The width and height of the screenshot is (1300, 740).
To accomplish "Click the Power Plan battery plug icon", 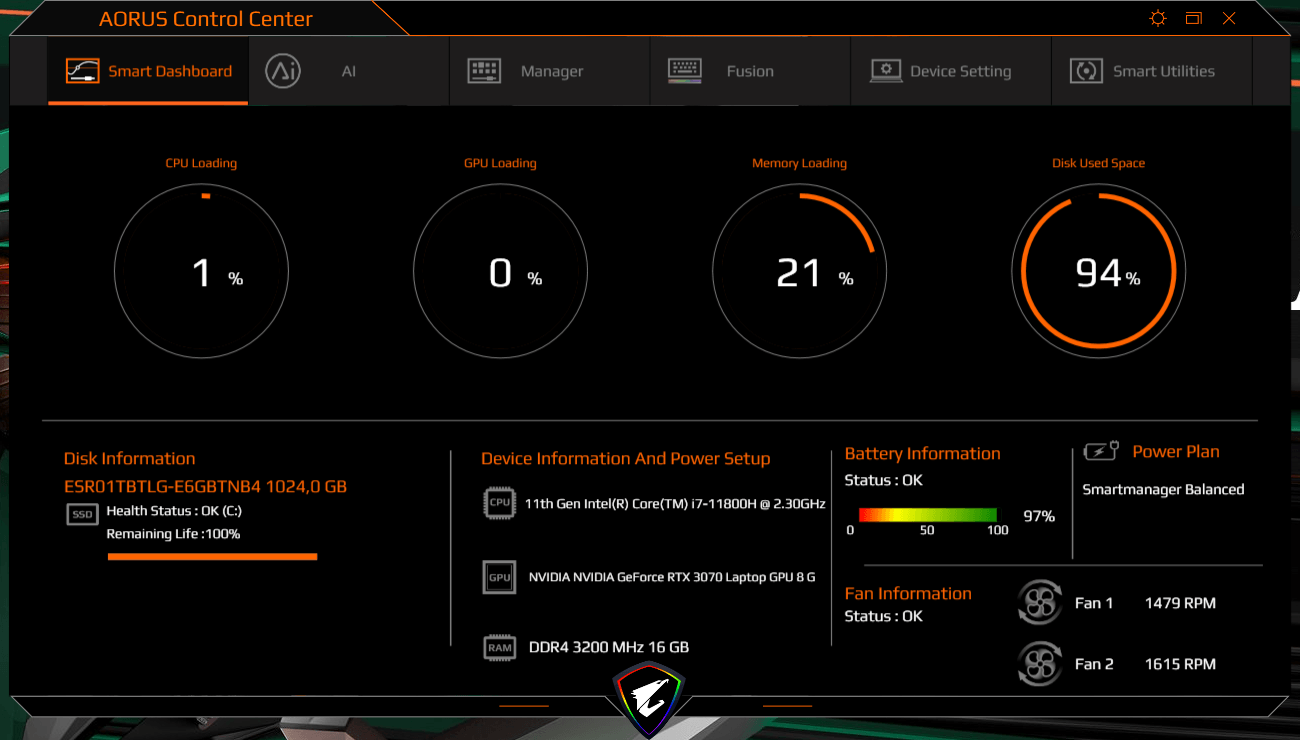I will [1101, 452].
